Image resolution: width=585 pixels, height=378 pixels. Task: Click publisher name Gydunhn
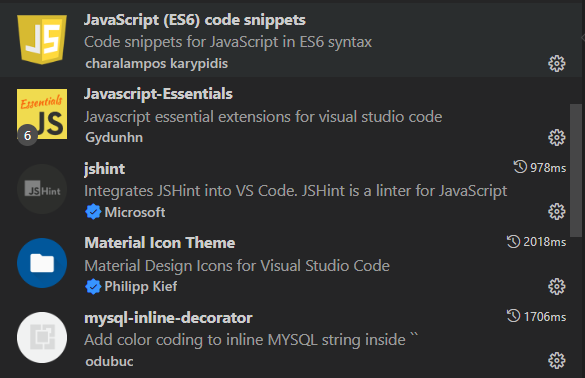click(114, 138)
